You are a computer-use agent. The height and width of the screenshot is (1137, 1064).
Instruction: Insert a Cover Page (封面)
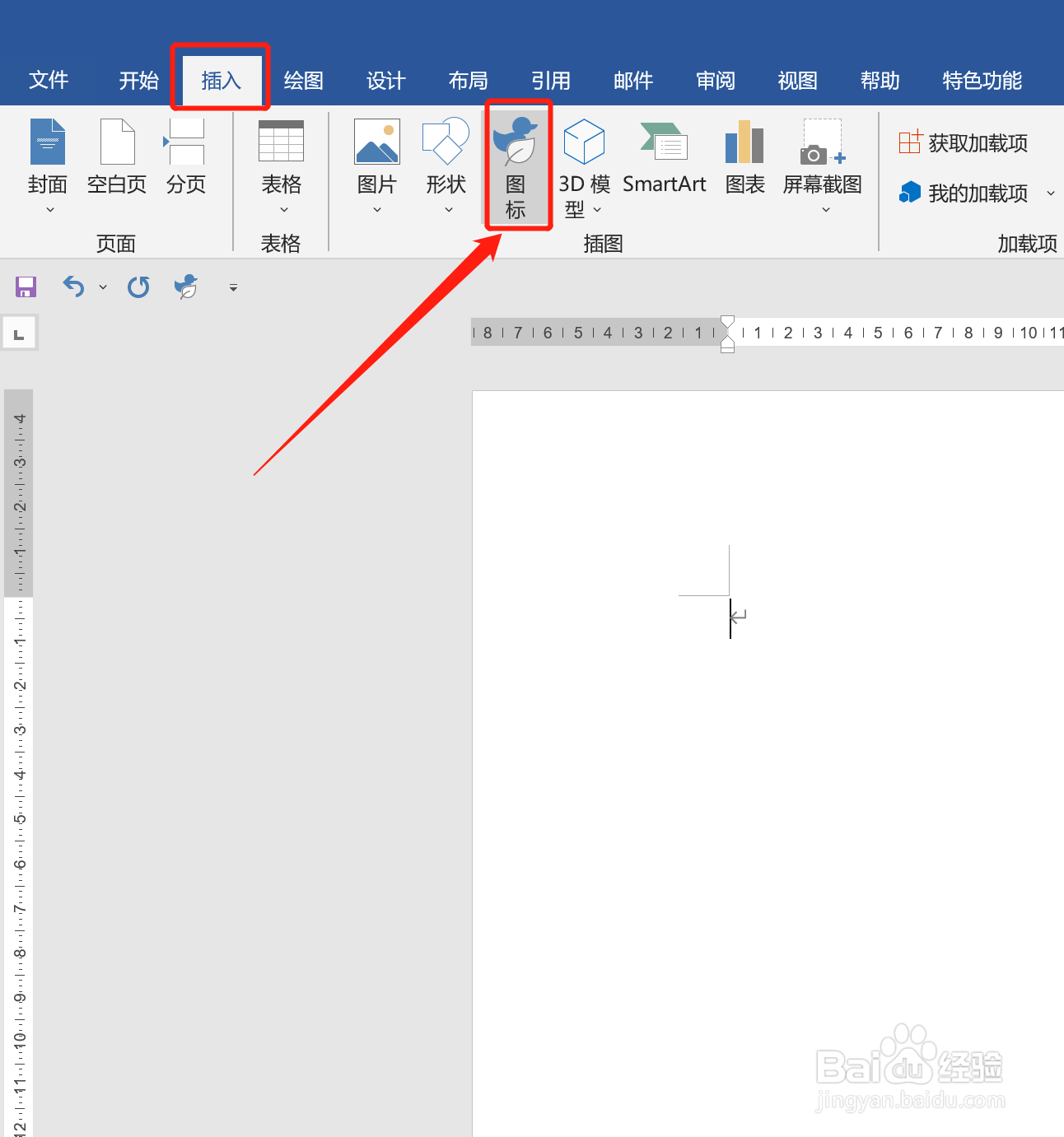click(48, 158)
